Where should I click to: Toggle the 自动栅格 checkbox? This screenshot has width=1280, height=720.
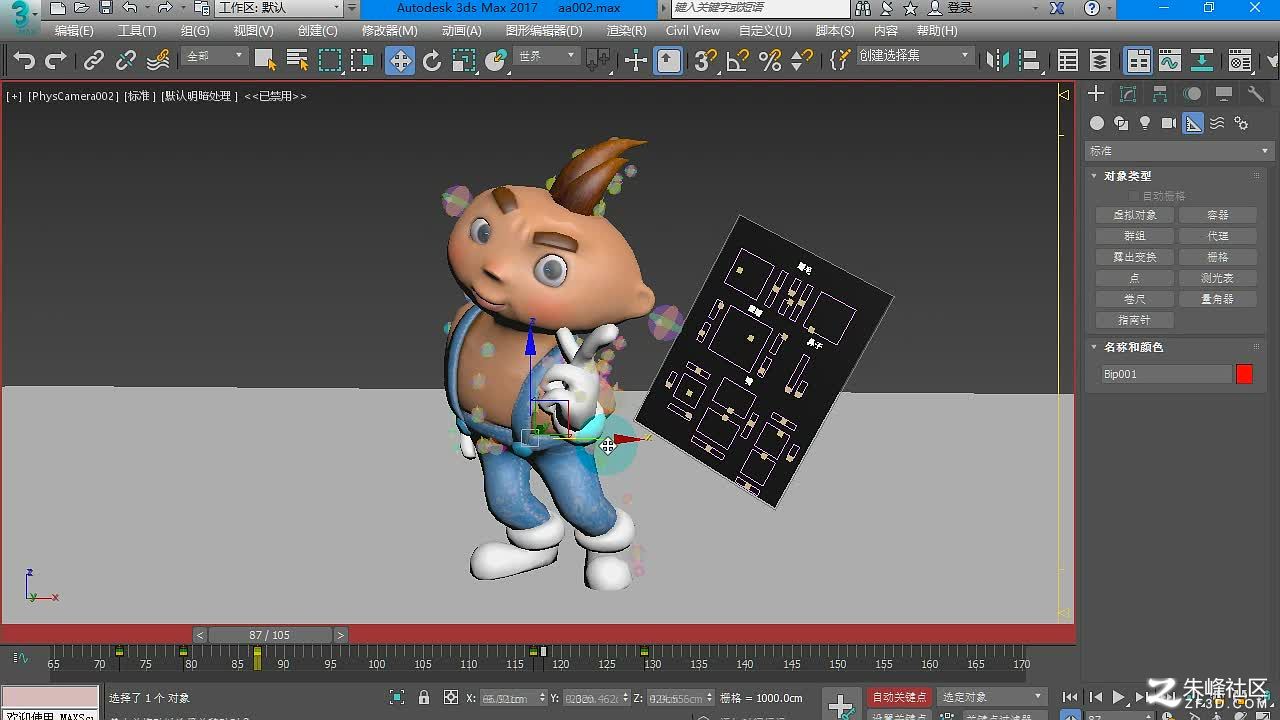[x=1134, y=196]
